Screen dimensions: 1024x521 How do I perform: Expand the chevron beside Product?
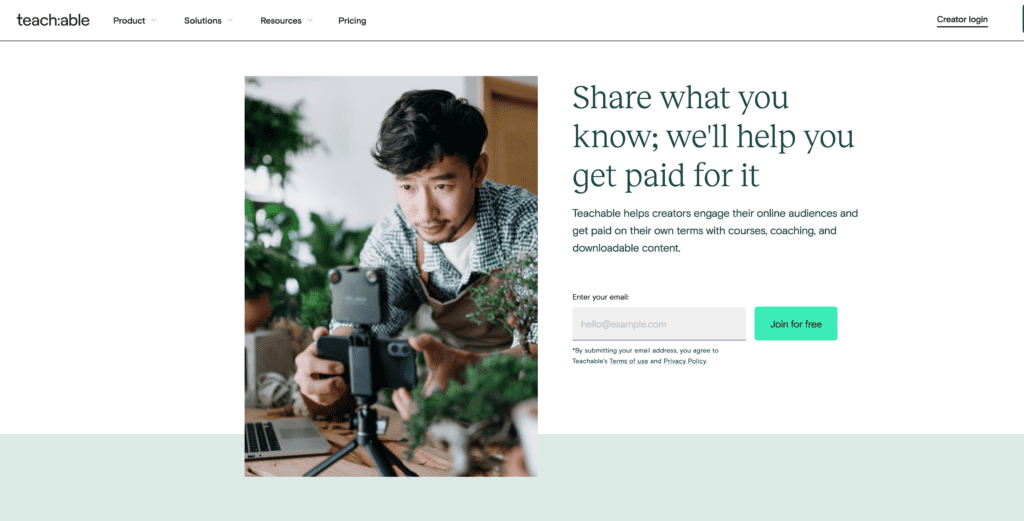154,20
